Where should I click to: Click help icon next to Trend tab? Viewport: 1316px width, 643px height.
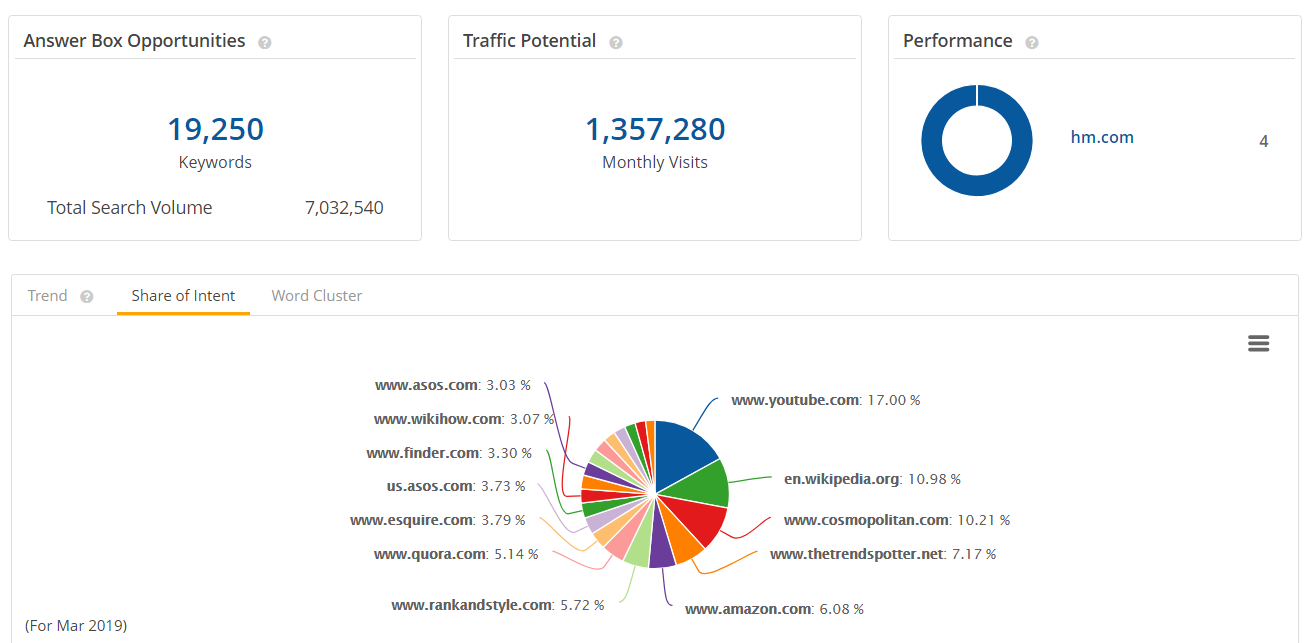87,297
